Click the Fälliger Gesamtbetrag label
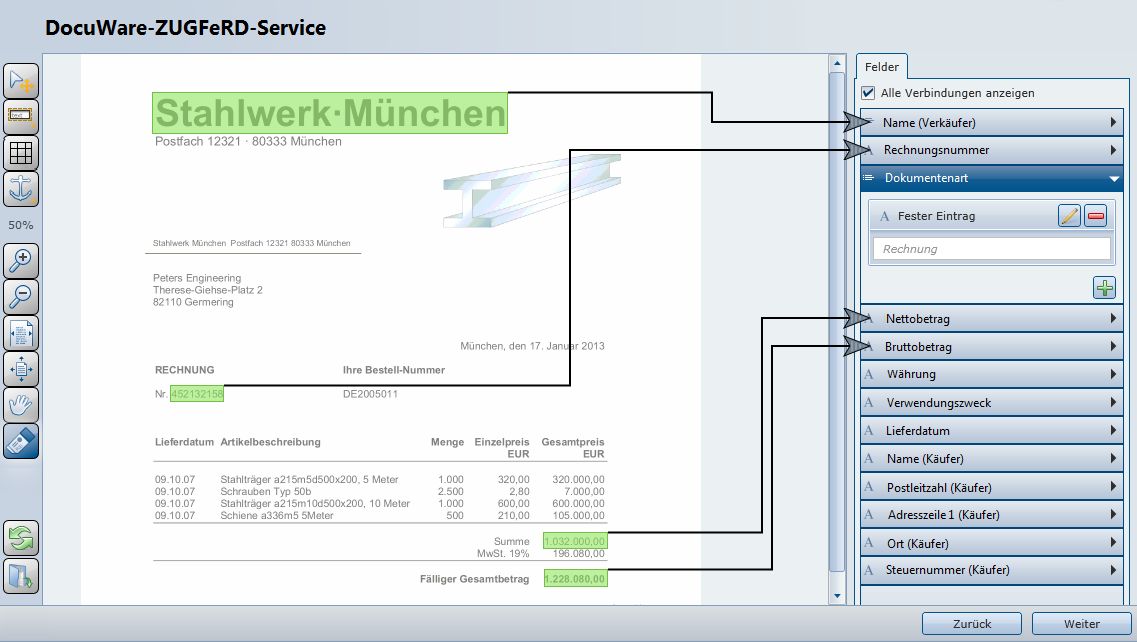The width and height of the screenshot is (1137, 642). [475, 579]
